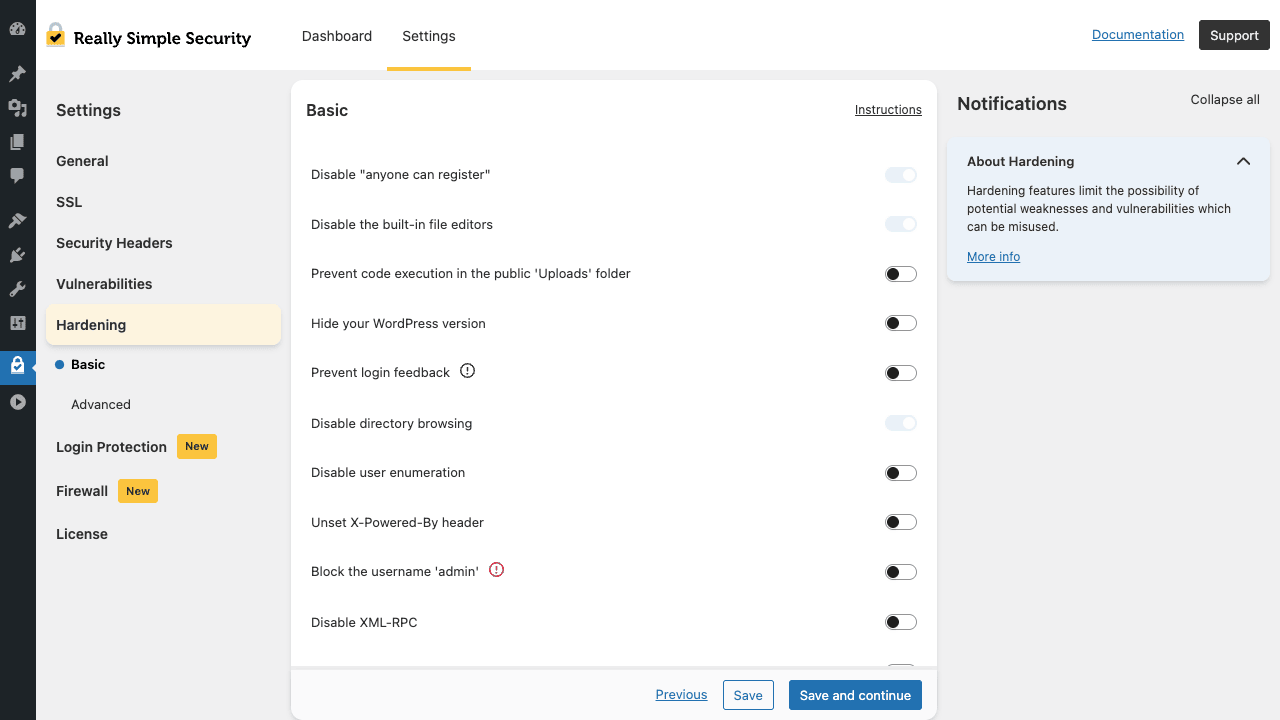Click the Collapse menu play icon

pyautogui.click(x=17, y=402)
